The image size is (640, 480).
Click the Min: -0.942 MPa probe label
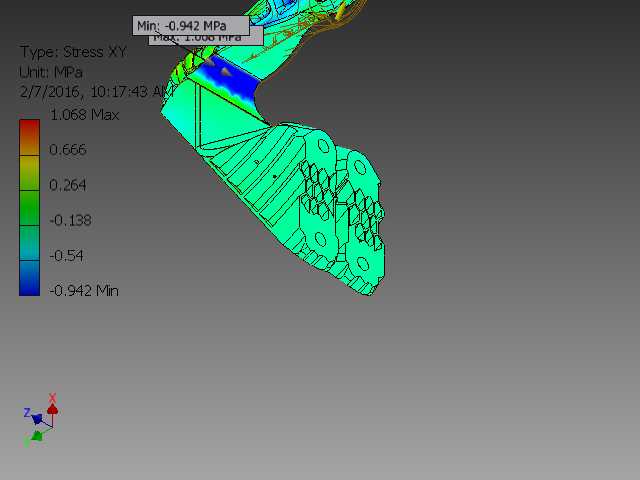[x=191, y=26]
